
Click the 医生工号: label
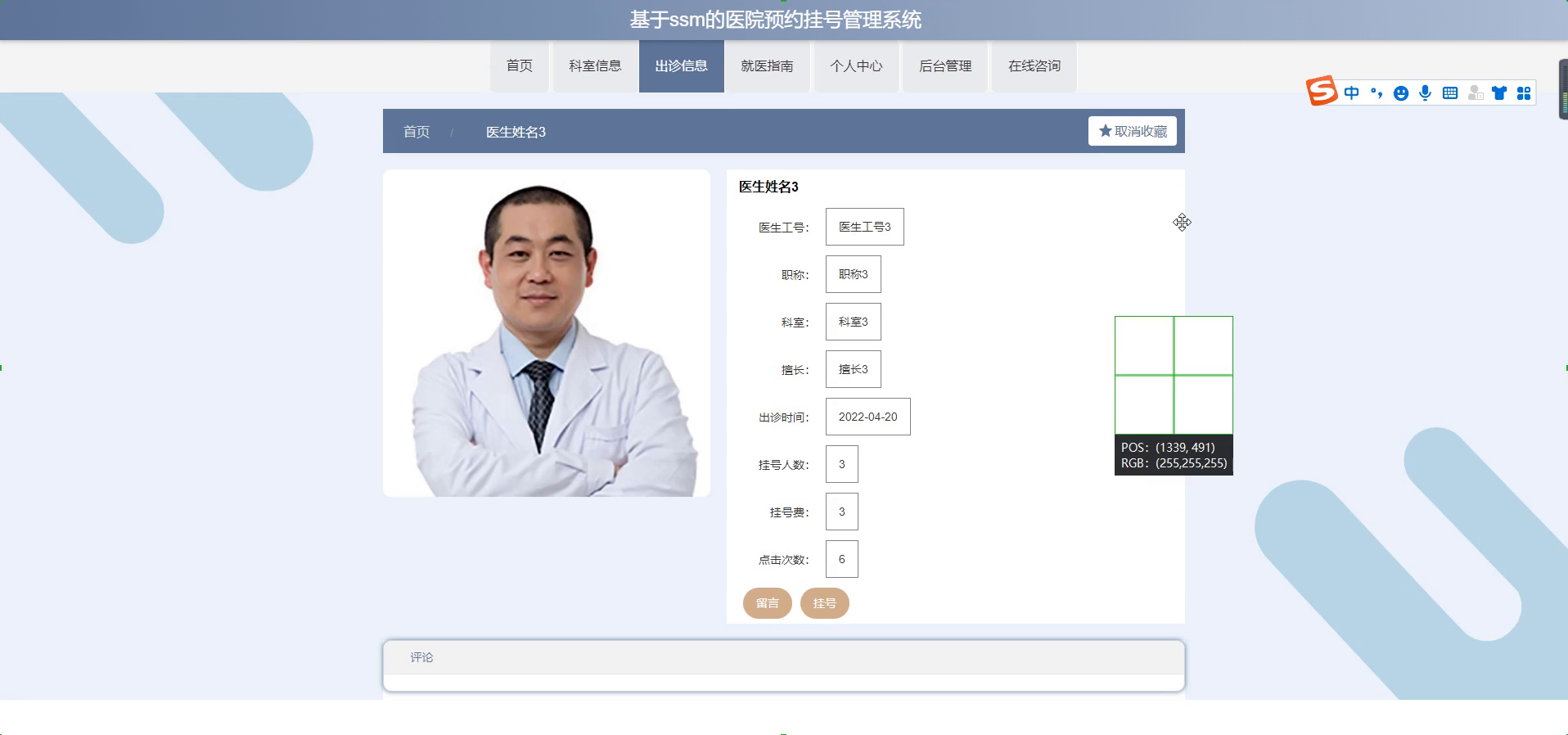click(784, 228)
